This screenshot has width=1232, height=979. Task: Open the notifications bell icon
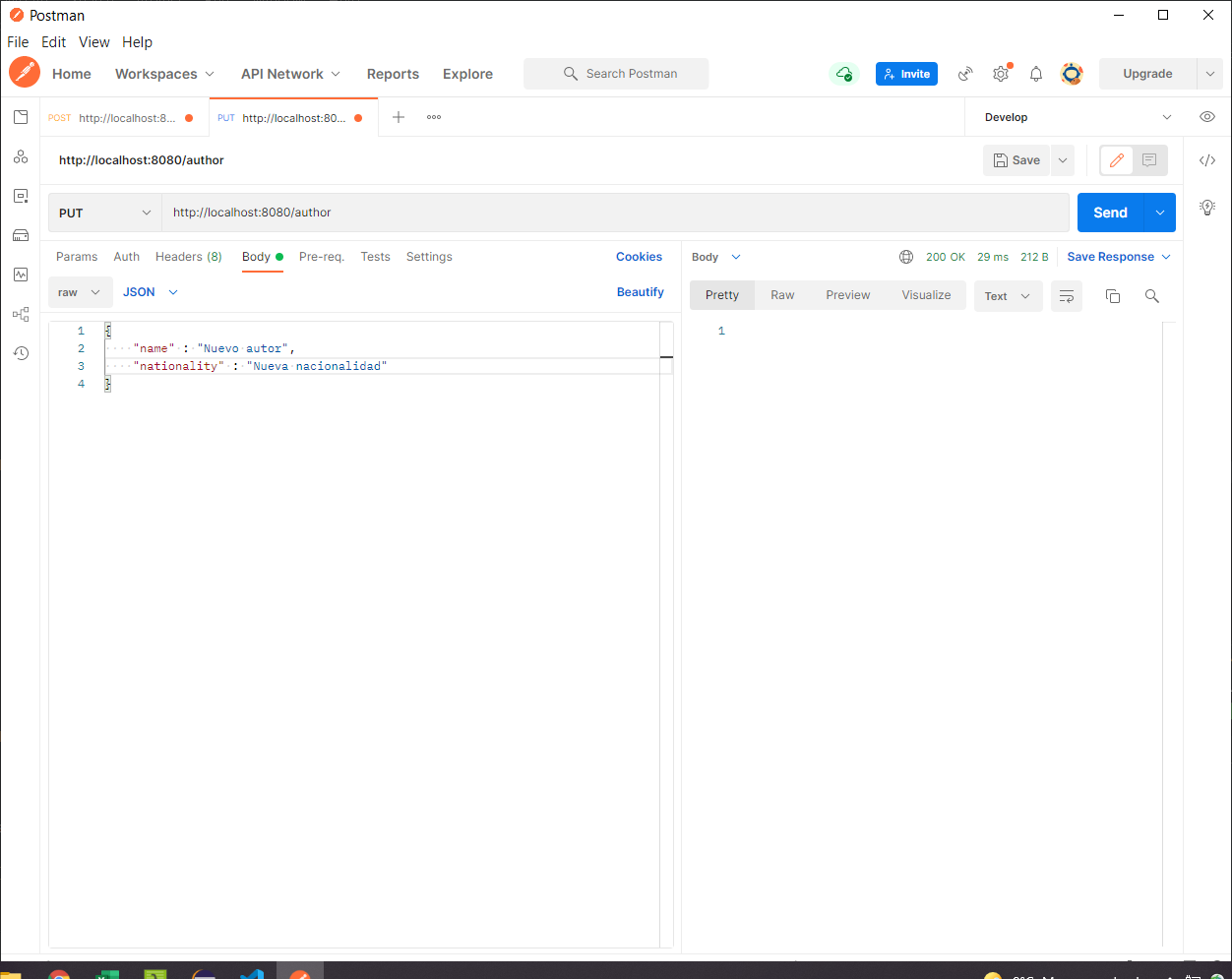pyautogui.click(x=1036, y=74)
